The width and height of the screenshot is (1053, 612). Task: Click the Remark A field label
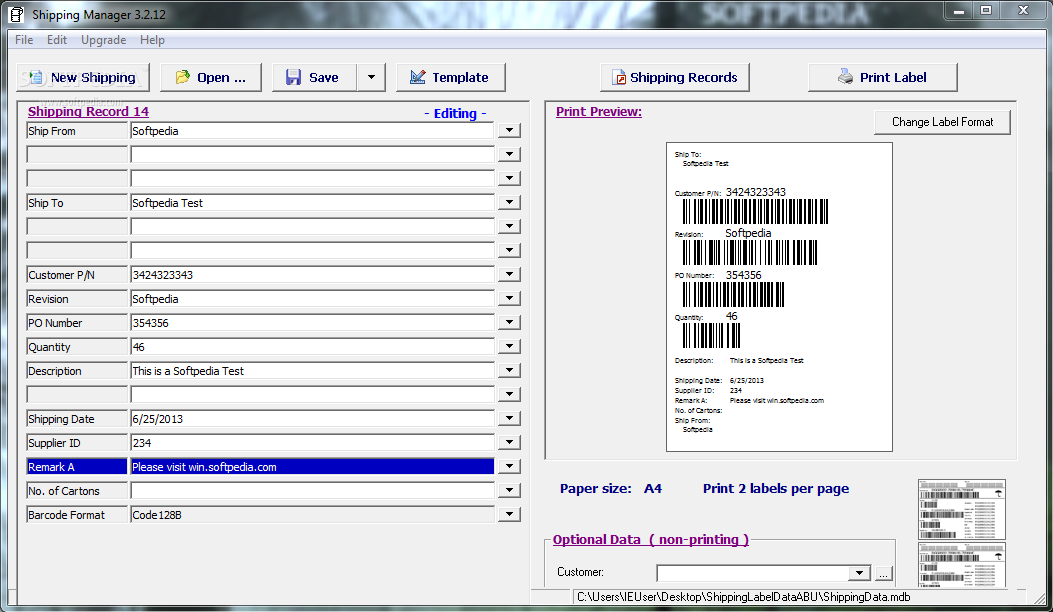click(77, 466)
